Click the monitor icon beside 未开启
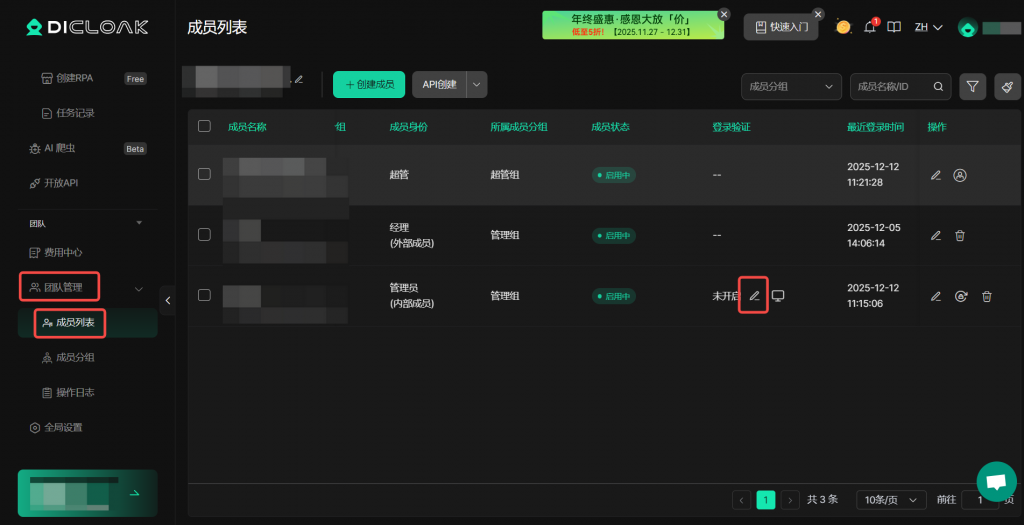1024x525 pixels. 778,296
